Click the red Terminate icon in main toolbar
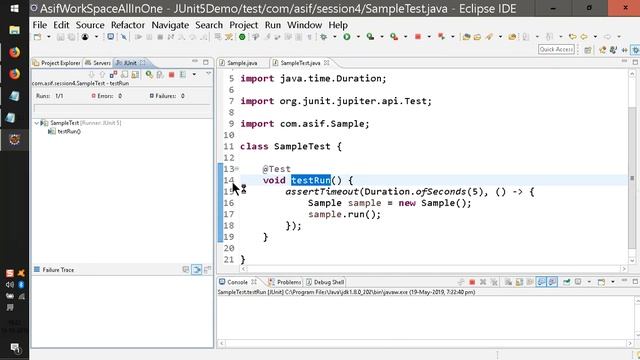 [x=418, y=37]
